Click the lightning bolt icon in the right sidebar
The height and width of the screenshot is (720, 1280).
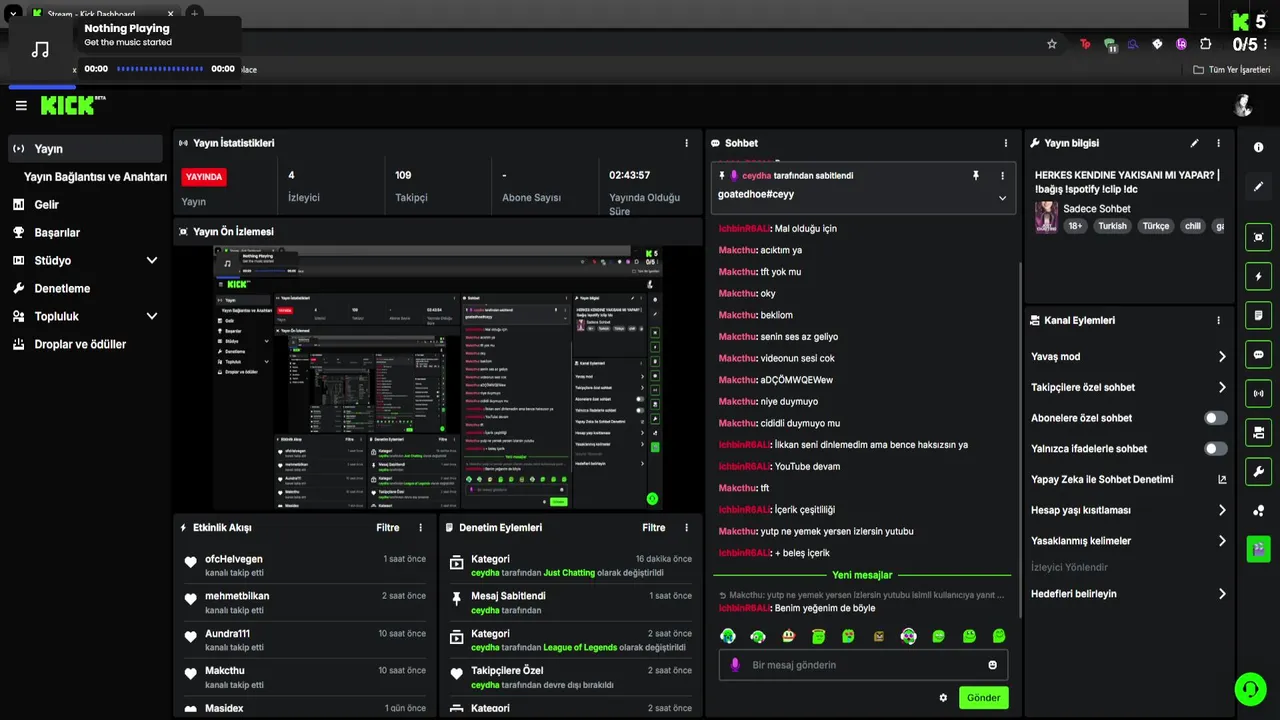[1258, 277]
